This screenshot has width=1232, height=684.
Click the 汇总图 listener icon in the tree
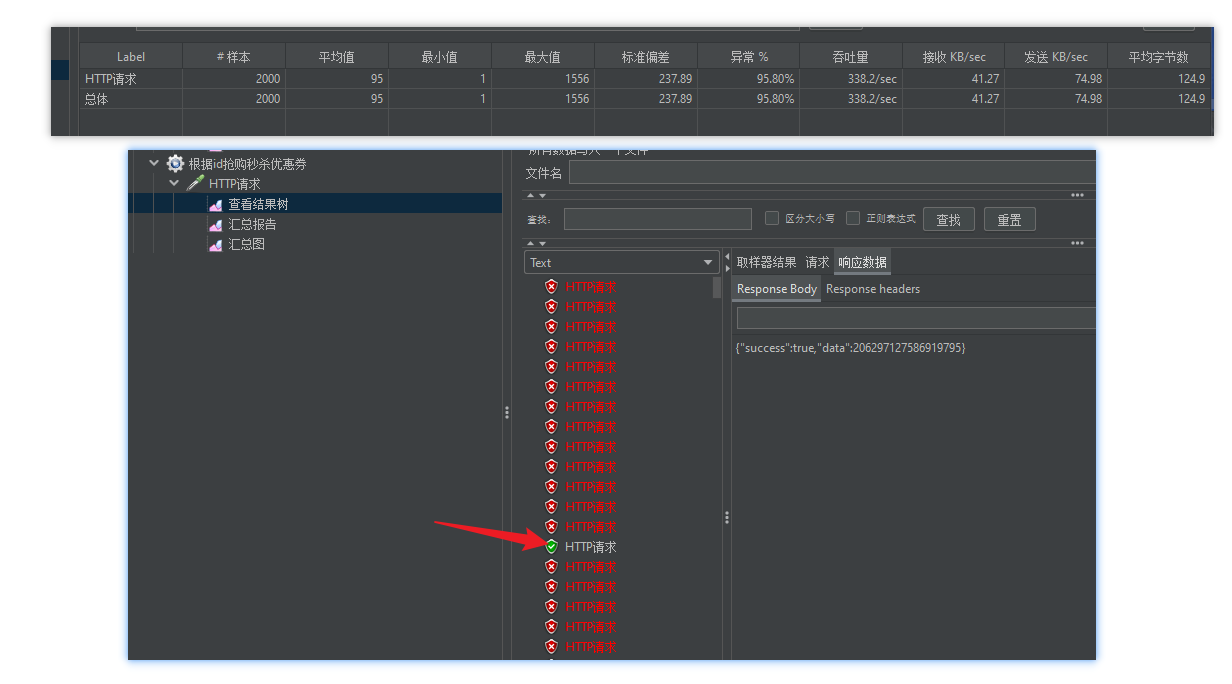215,244
